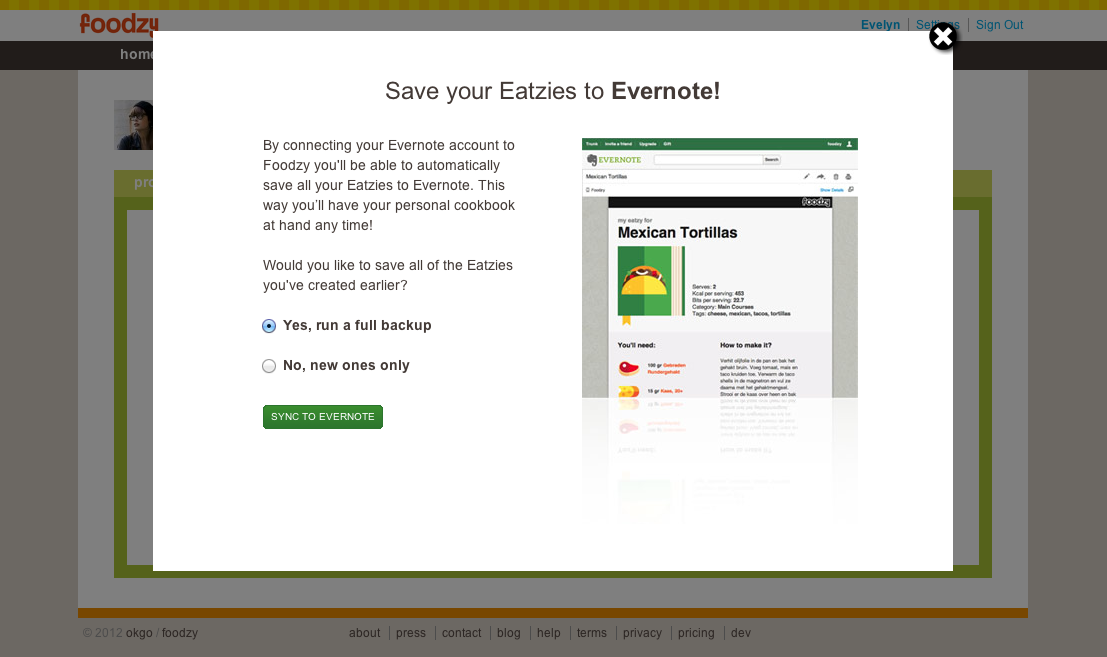Image resolution: width=1107 pixels, height=657 pixels.
Task: Open the about footer link
Action: pyautogui.click(x=364, y=633)
